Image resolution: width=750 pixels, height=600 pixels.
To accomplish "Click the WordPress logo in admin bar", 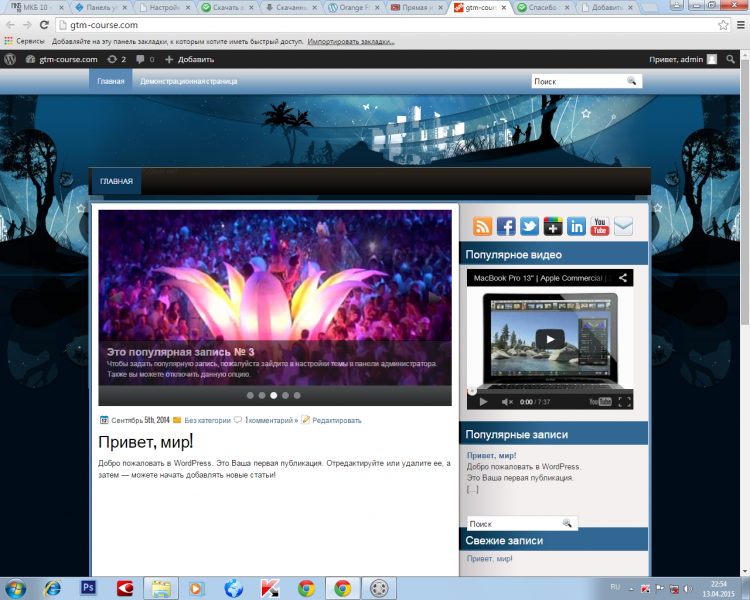I will pos(10,59).
